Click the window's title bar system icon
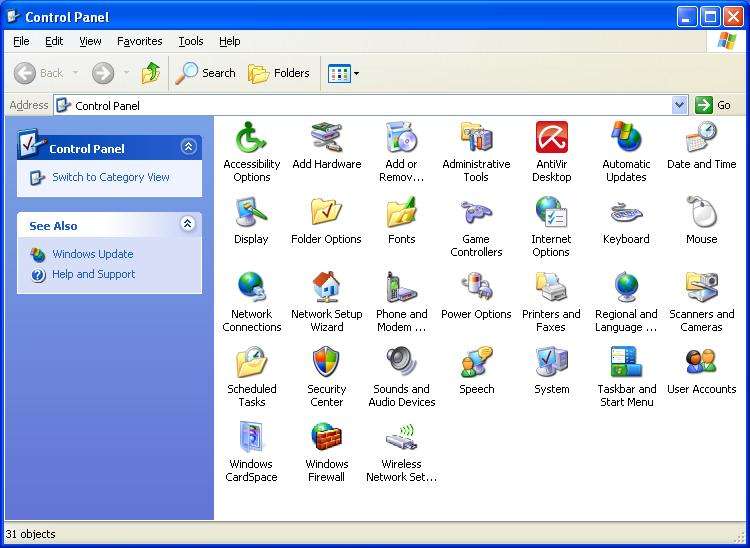750x548 pixels. tap(13, 17)
